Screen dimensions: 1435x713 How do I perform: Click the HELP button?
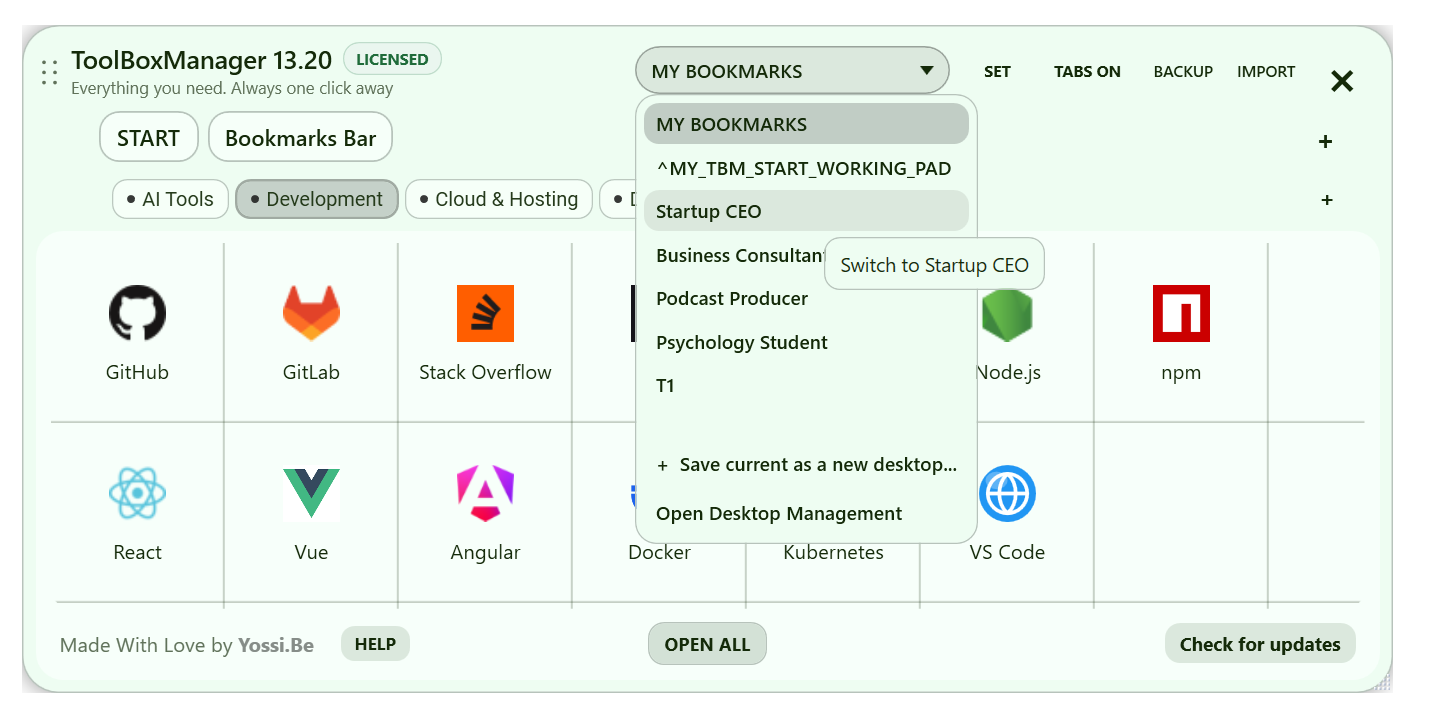click(375, 644)
